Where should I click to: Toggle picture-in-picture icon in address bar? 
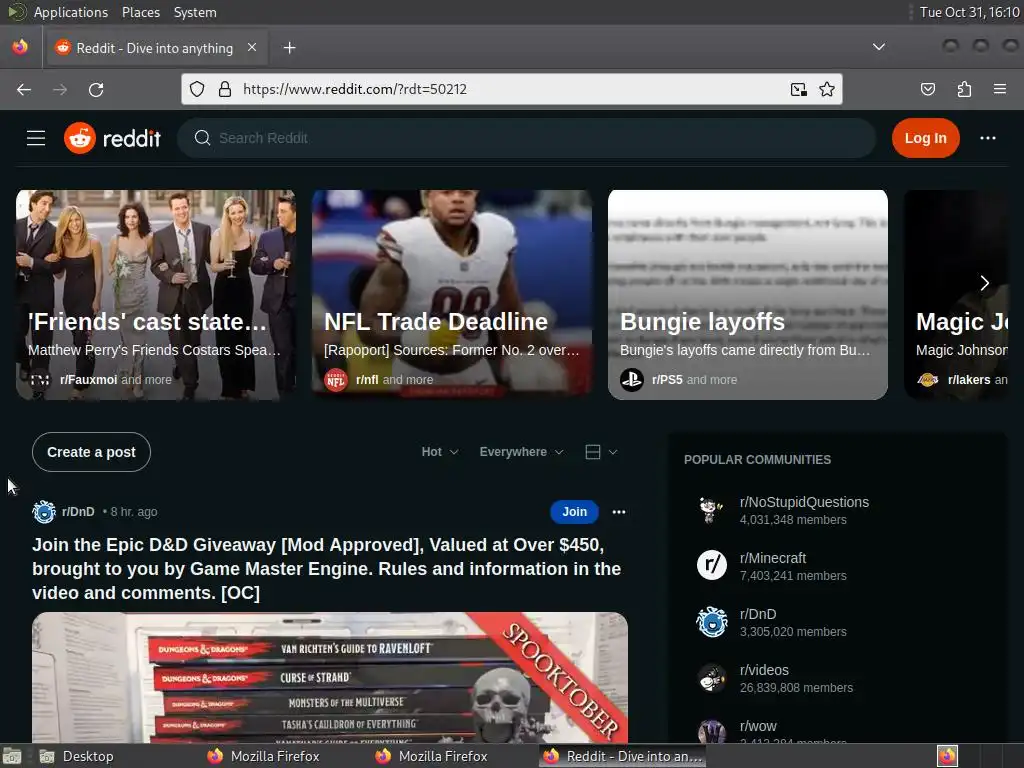(798, 89)
